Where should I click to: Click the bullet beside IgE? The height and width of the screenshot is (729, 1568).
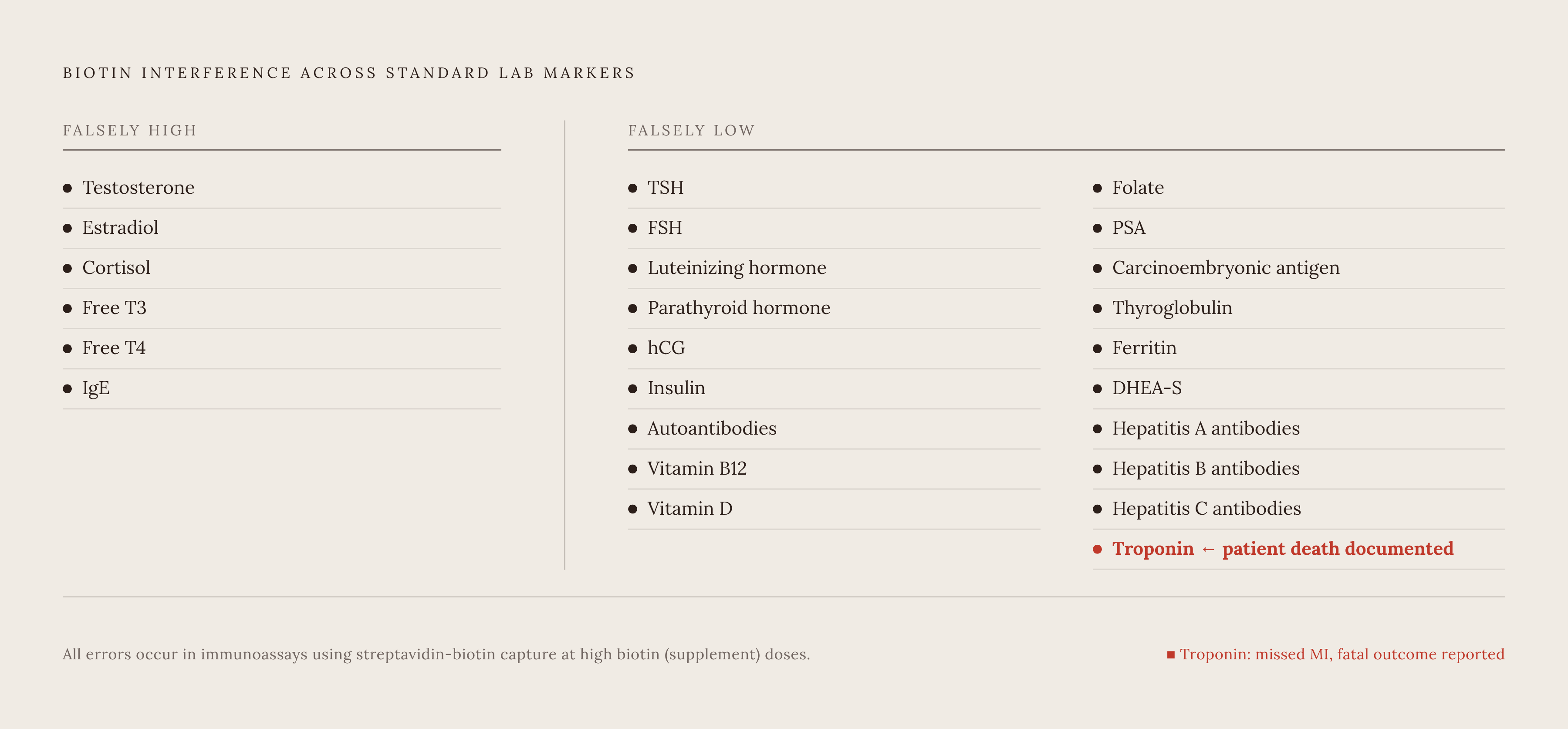pos(68,389)
